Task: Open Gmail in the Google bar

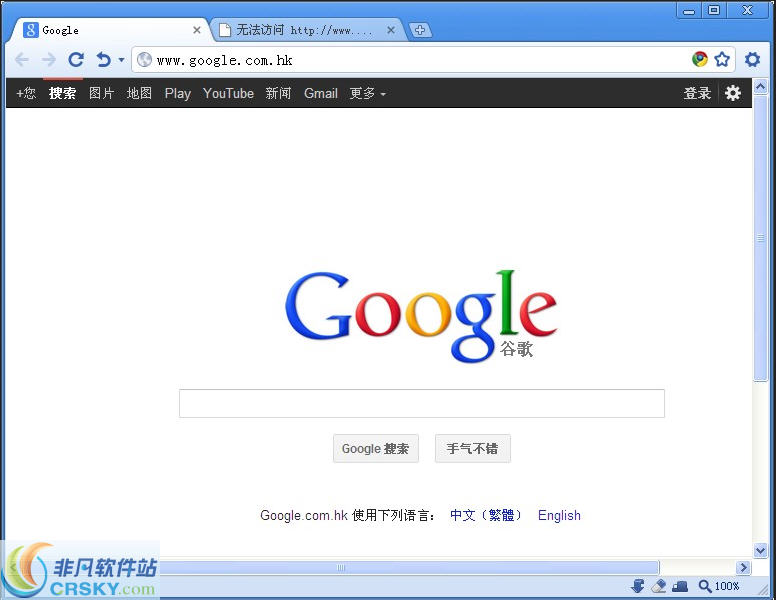Action: [x=321, y=93]
